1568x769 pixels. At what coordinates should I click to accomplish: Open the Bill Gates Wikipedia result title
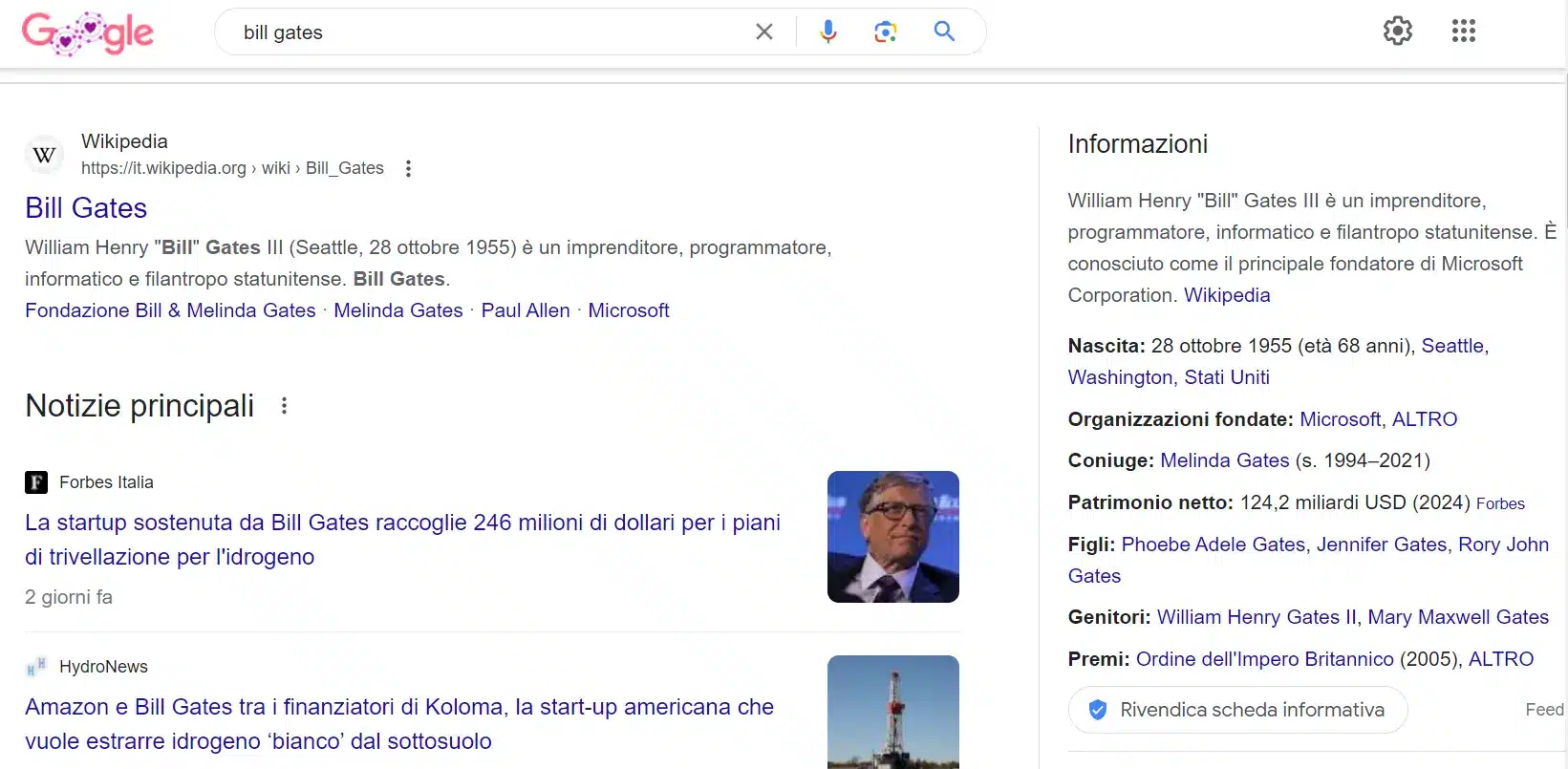(86, 208)
